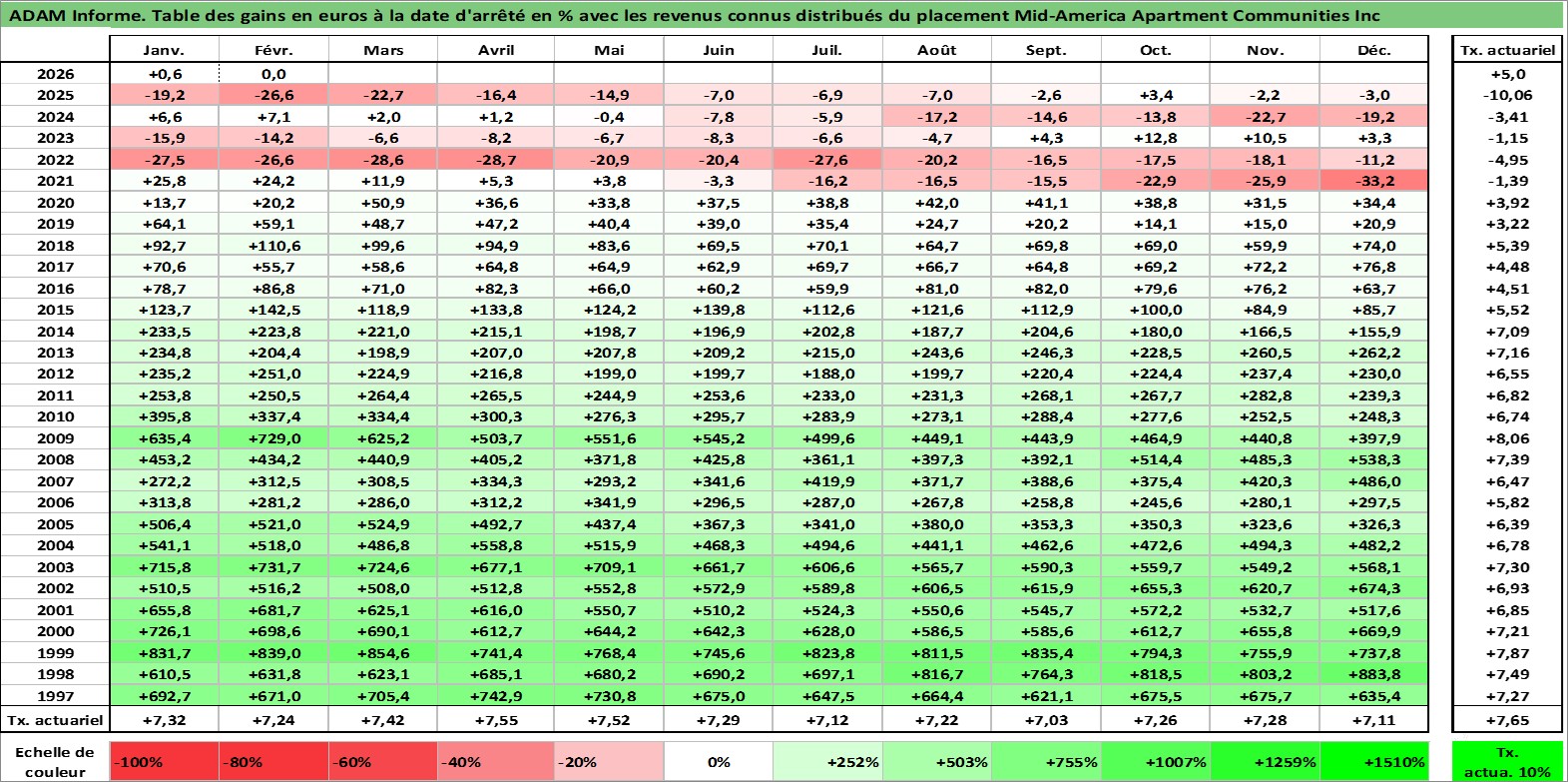
Task: Select the 2022 year row label
Action: click(x=55, y=160)
